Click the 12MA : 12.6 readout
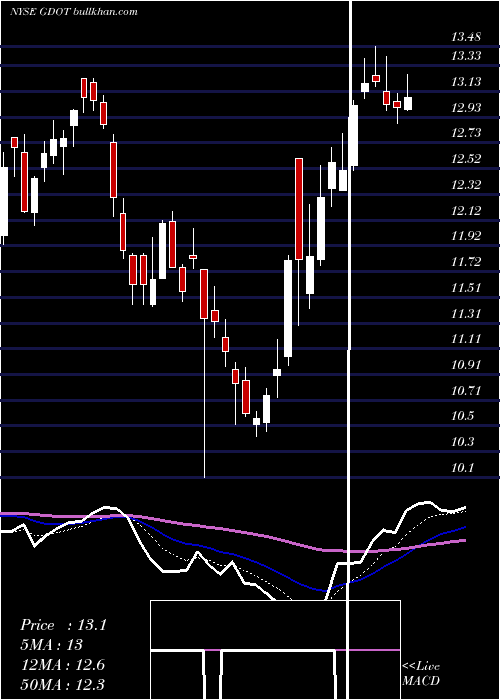The height and width of the screenshot is (700, 500). [x=62, y=664]
